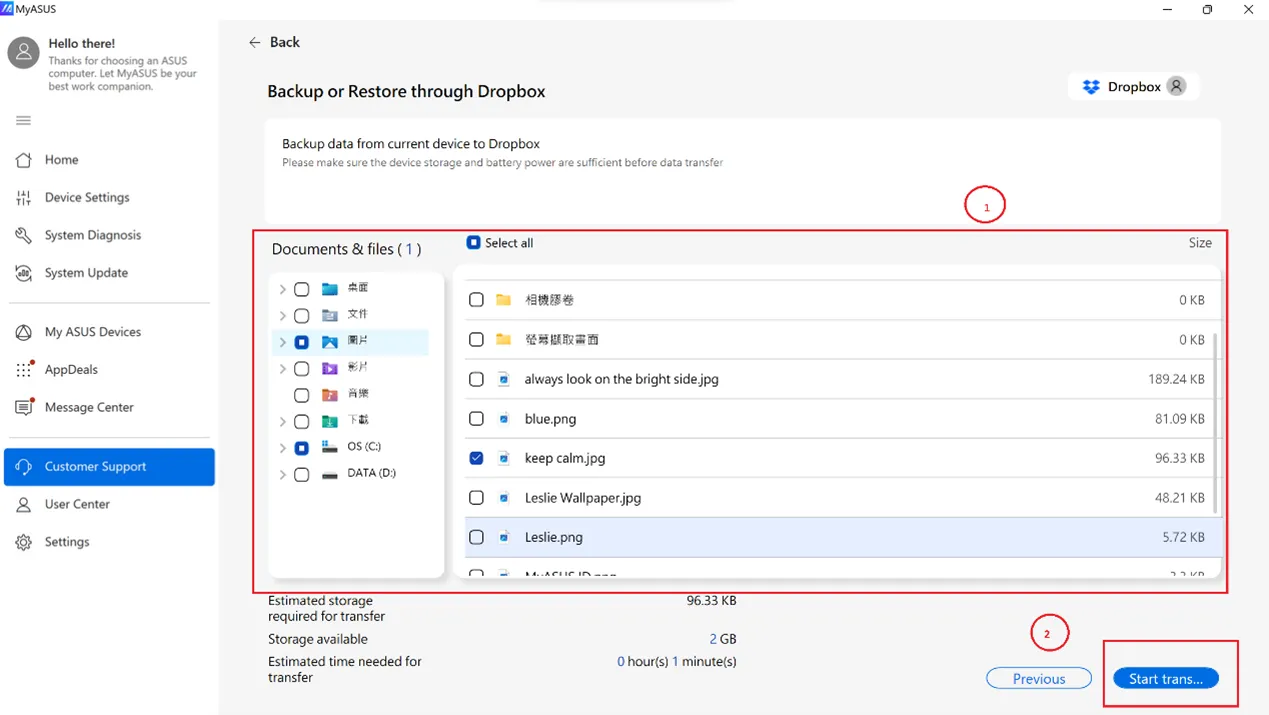Enable the Select all checkbox
This screenshot has width=1269, height=715.
point(472,242)
